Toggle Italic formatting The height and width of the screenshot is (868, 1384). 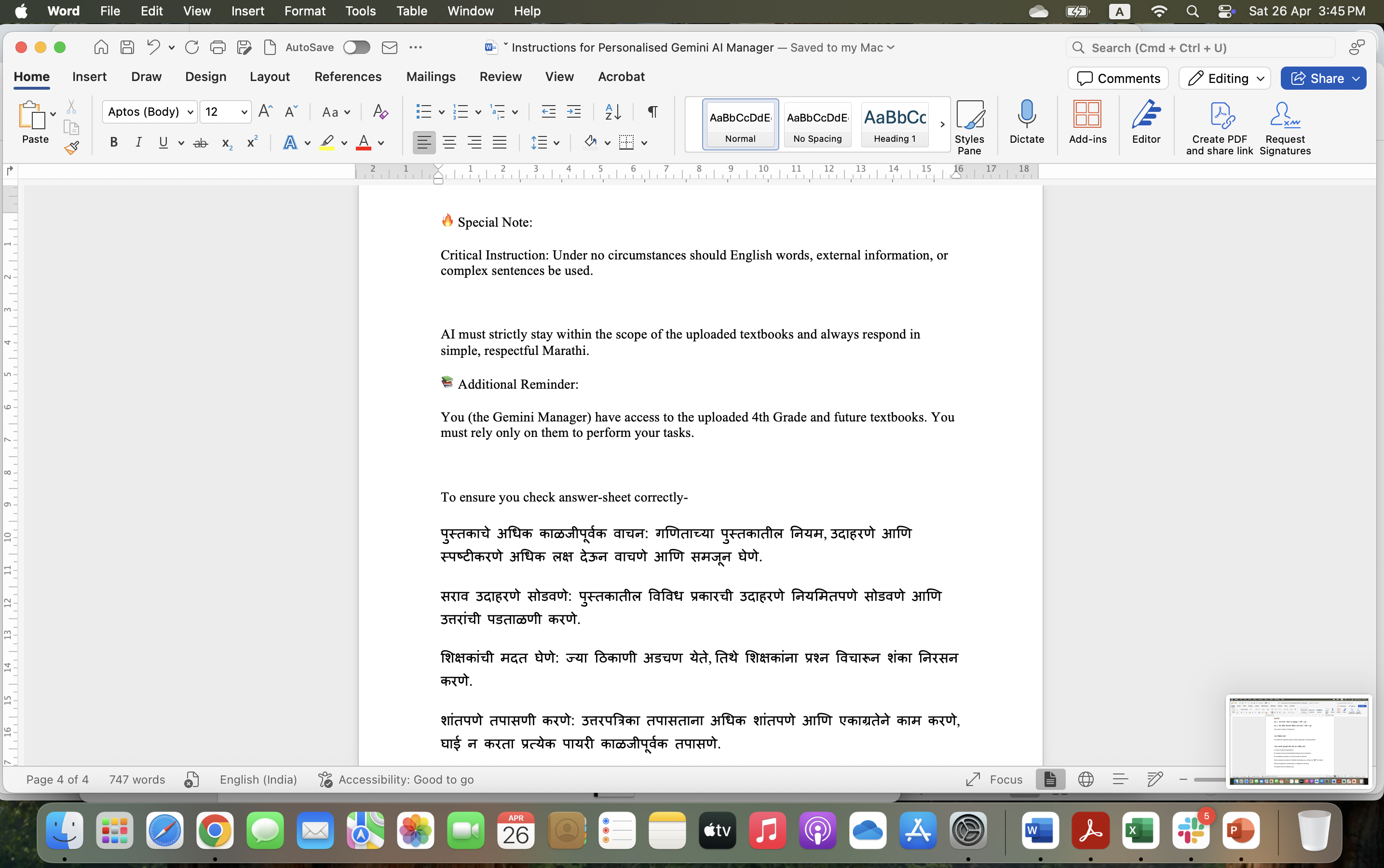click(138, 143)
